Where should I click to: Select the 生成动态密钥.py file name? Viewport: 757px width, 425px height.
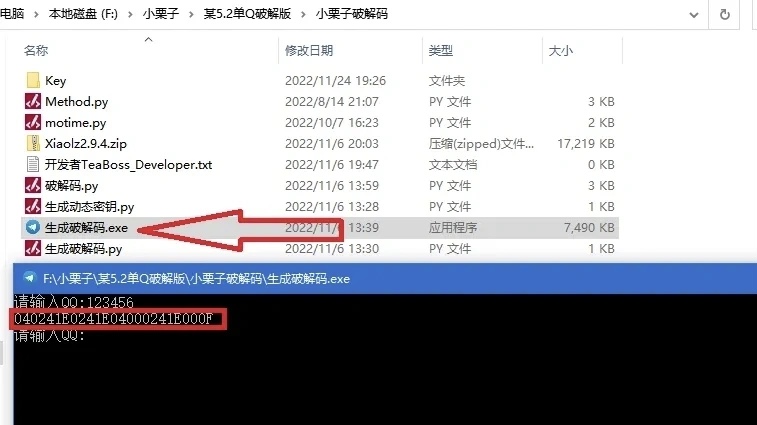tap(89, 207)
